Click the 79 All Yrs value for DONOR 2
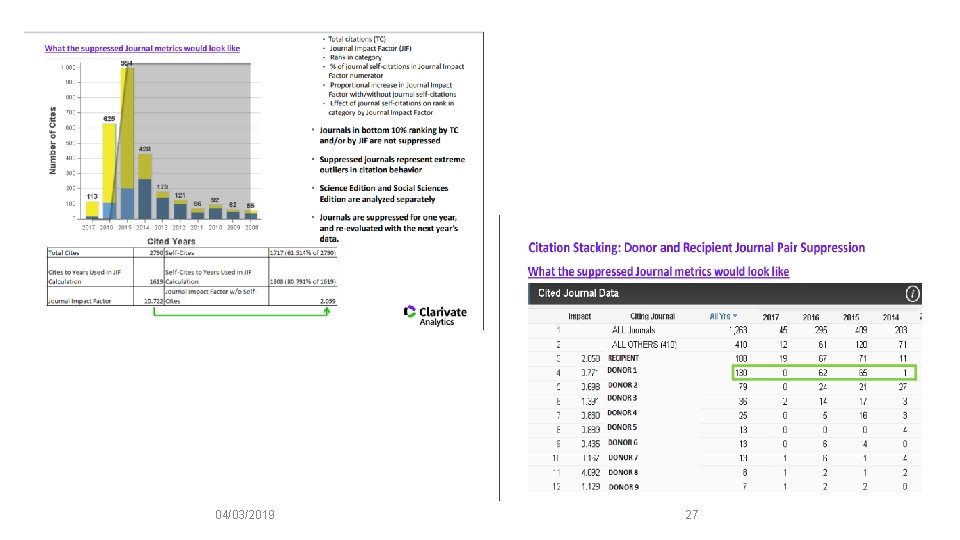The height and width of the screenshot is (540, 960). (x=743, y=387)
